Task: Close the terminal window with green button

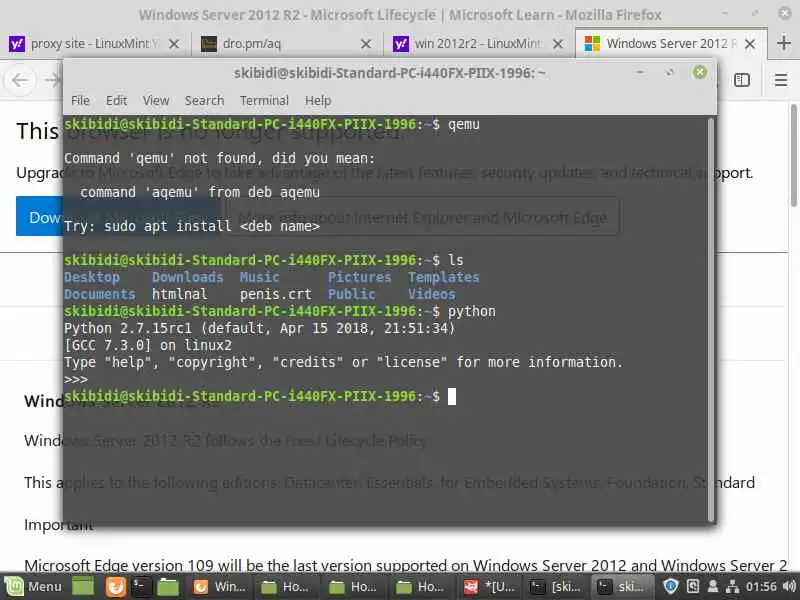Action: coord(699,72)
